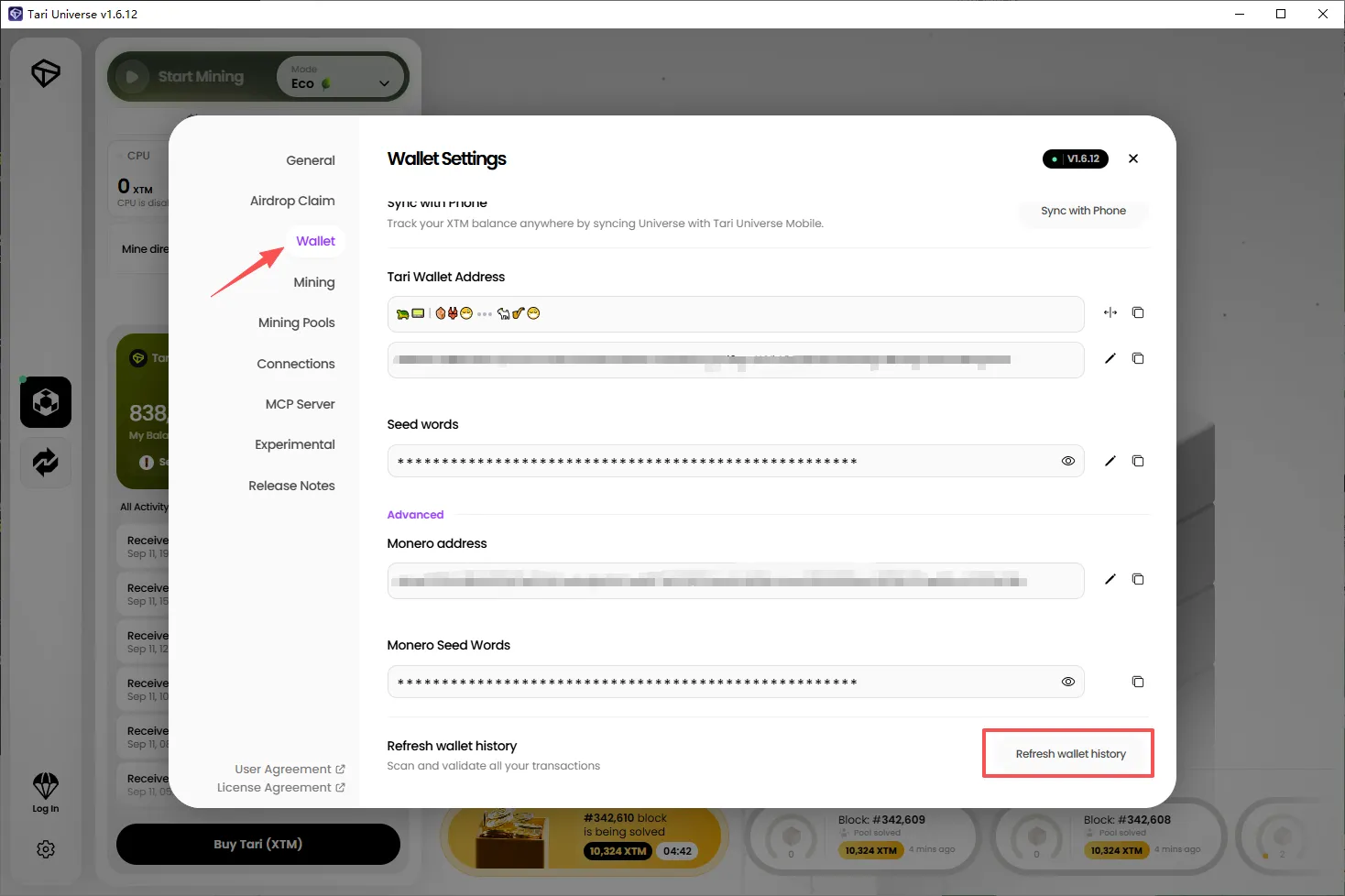Copy the emoji Tari wallet address

pos(1138,312)
